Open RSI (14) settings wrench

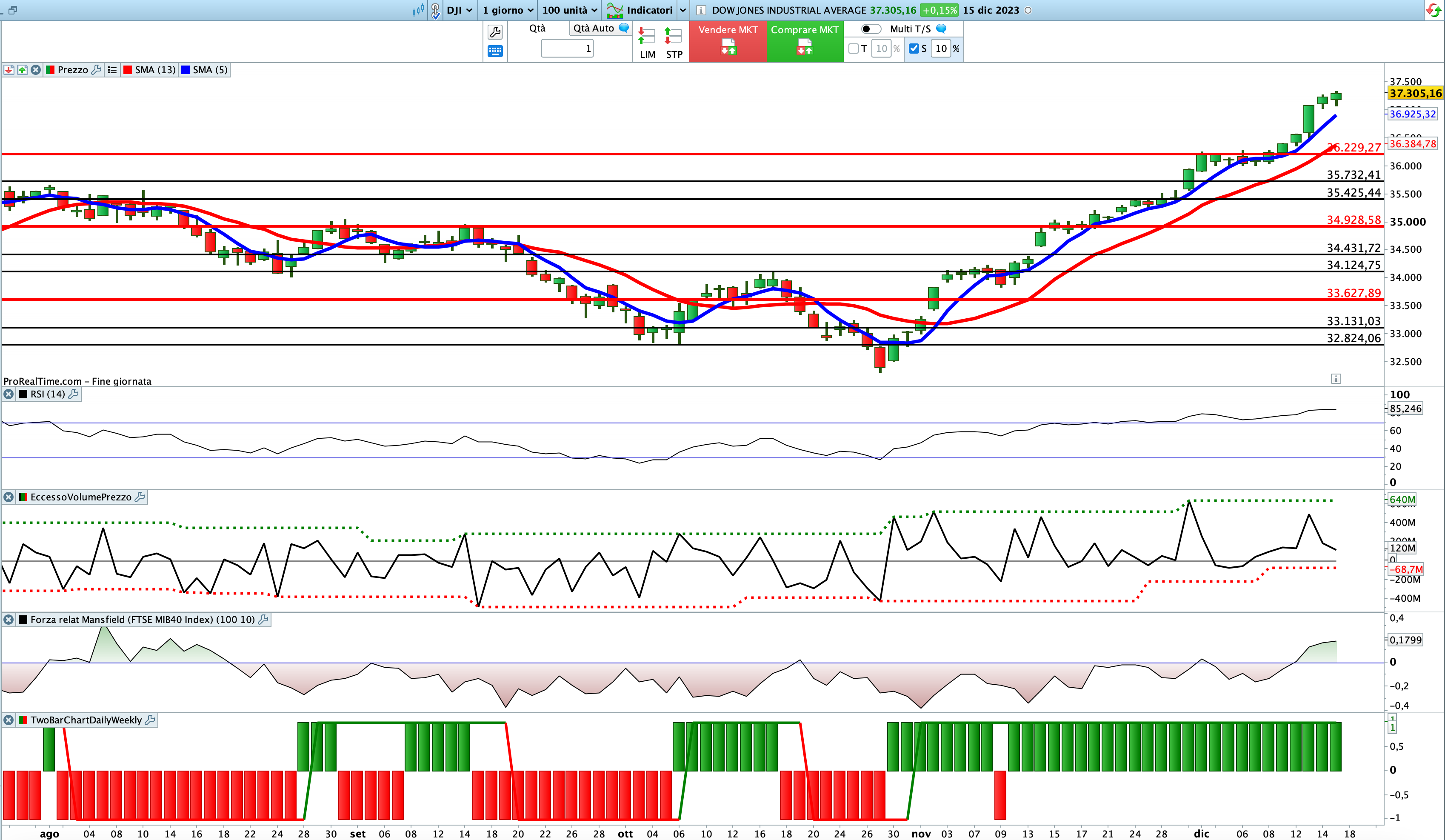(73, 394)
